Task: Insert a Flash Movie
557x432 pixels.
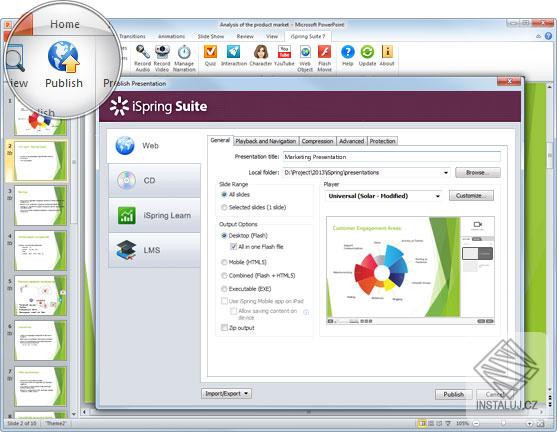Action: pyautogui.click(x=324, y=58)
